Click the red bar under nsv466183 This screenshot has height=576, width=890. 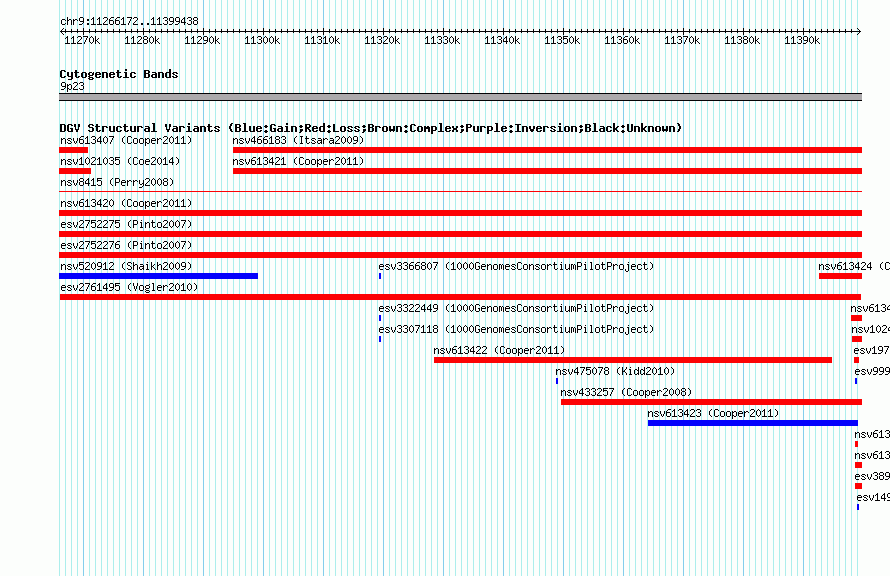click(x=547, y=150)
